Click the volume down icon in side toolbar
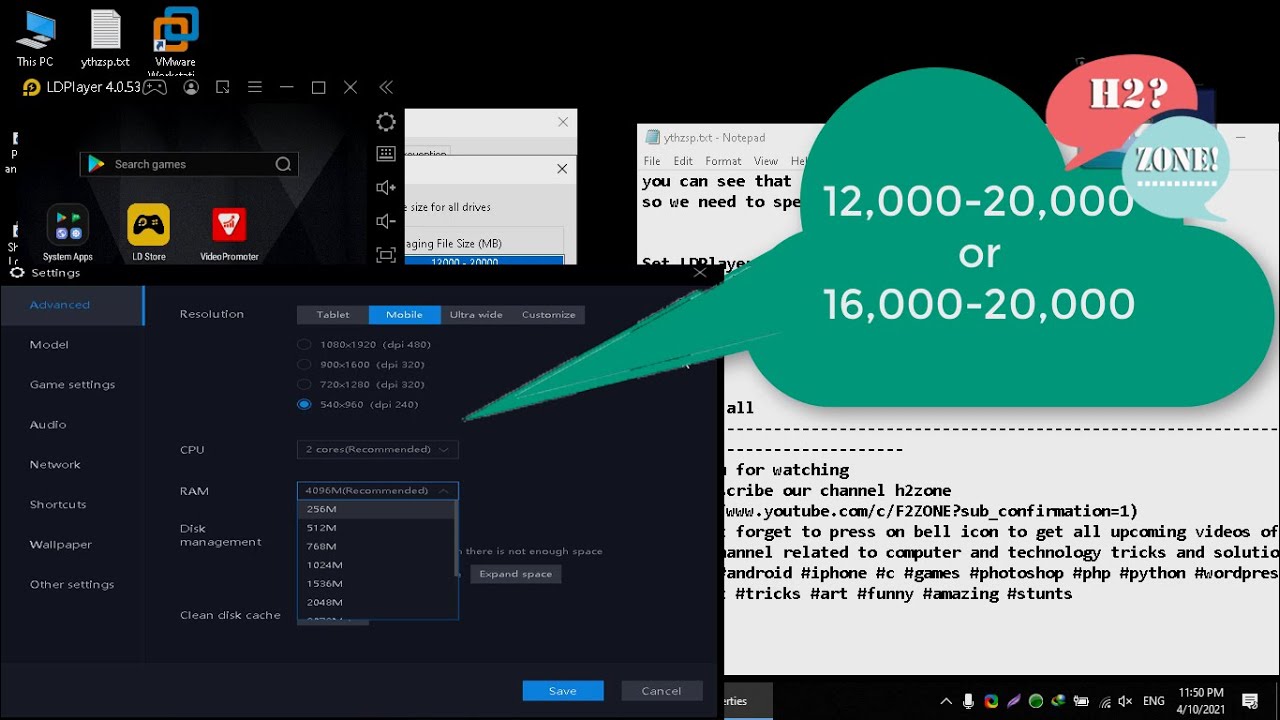This screenshot has height=720, width=1280. click(386, 221)
